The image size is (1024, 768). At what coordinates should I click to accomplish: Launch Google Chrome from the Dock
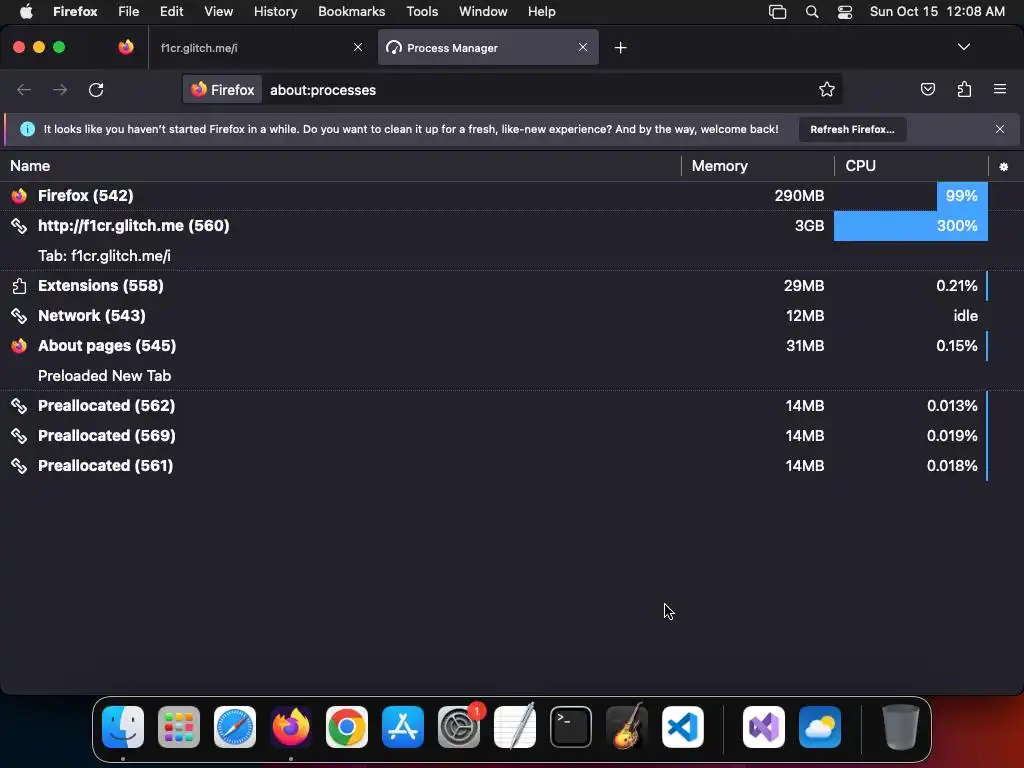click(x=347, y=727)
